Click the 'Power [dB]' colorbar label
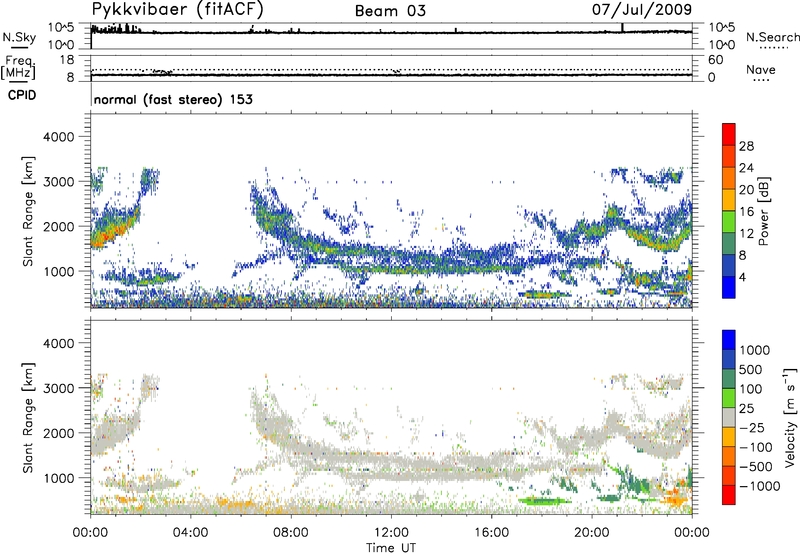 pyautogui.click(x=764, y=211)
